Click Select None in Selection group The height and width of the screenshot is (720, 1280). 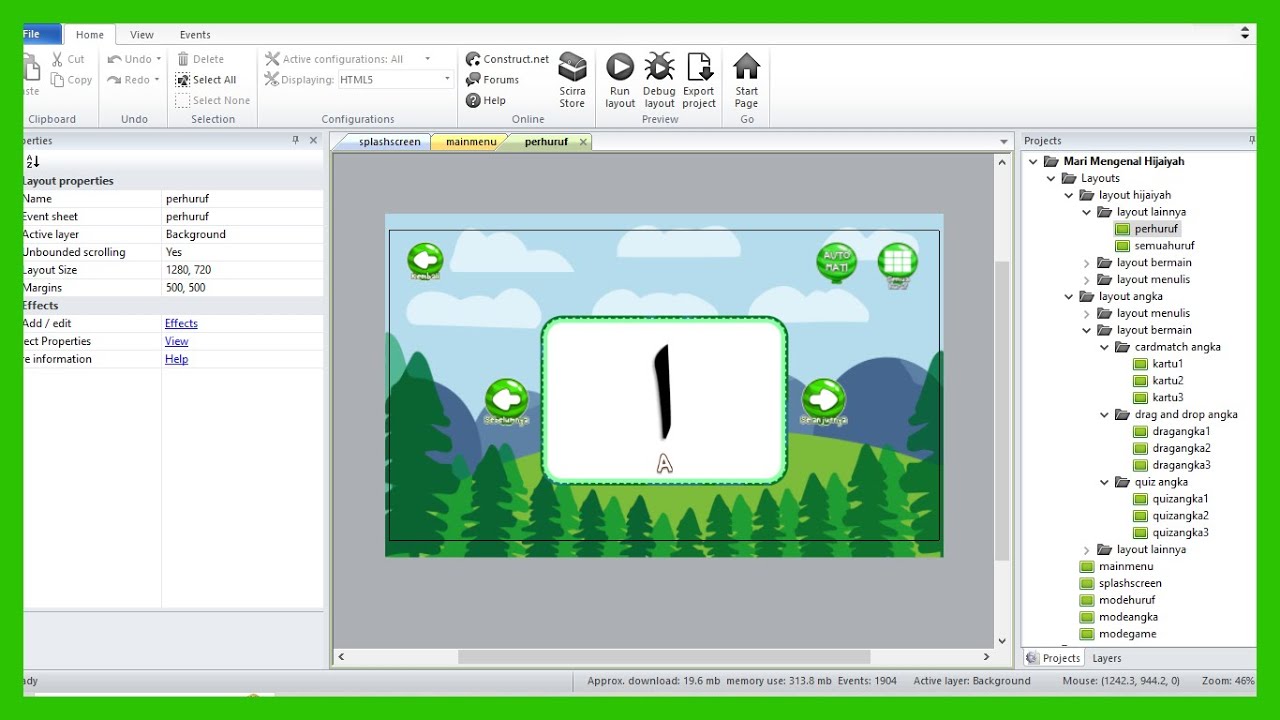click(x=212, y=100)
